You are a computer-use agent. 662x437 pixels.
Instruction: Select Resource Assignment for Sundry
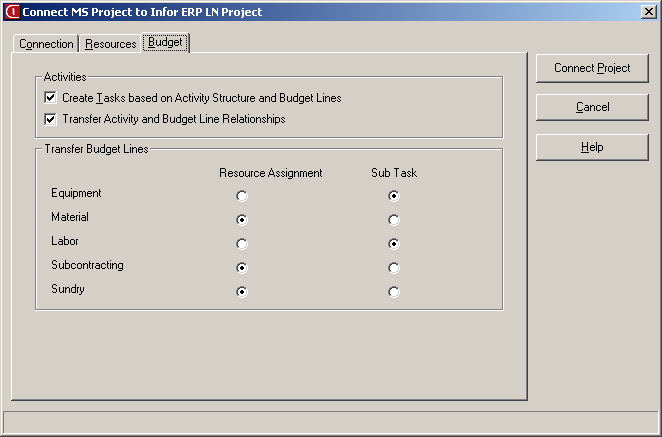(x=242, y=292)
